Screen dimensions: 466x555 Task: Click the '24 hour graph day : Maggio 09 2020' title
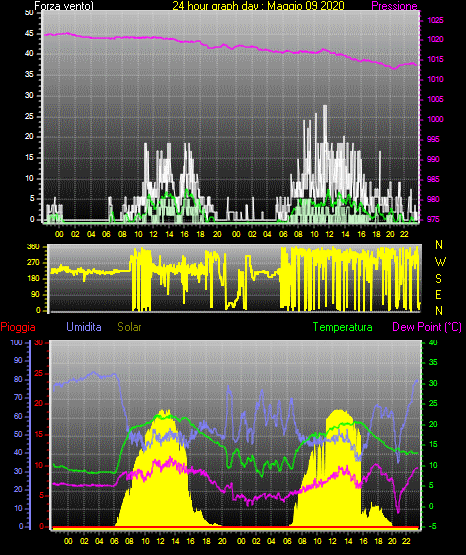258,6
